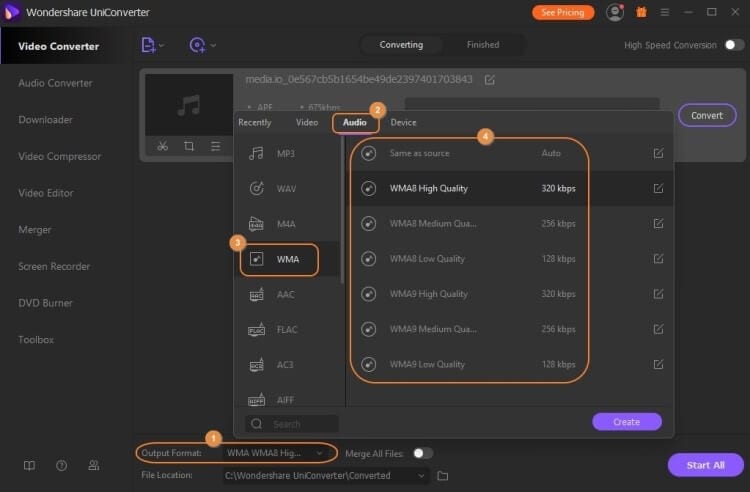Choose the WMA audio format
The height and width of the screenshot is (492, 750).
[x=287, y=259]
